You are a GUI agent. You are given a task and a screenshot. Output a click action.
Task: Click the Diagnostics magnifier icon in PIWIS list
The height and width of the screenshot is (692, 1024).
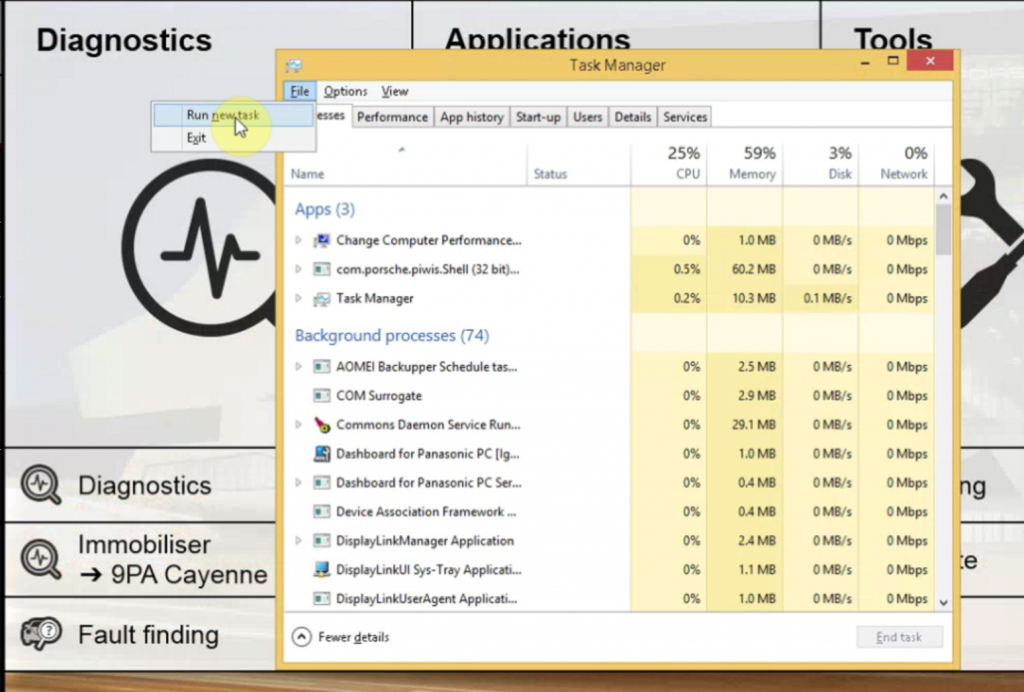coord(41,484)
